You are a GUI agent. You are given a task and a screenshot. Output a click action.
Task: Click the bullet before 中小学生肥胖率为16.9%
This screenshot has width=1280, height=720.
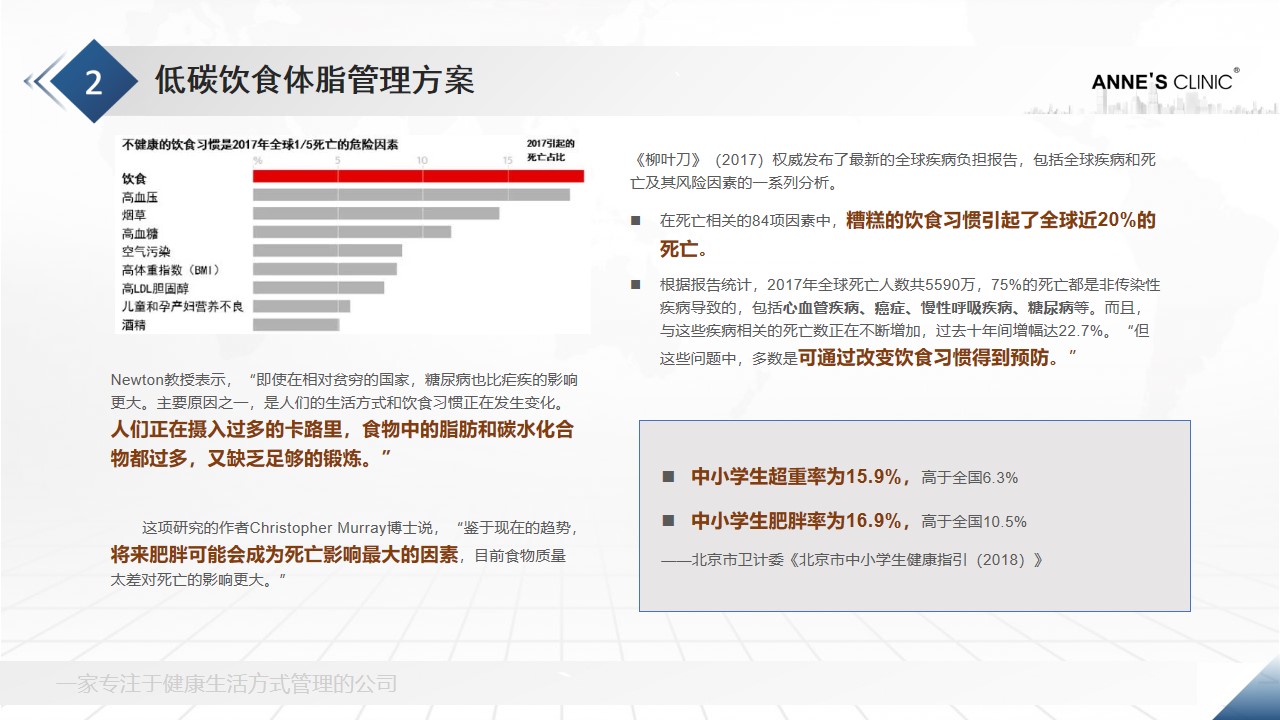pos(668,521)
